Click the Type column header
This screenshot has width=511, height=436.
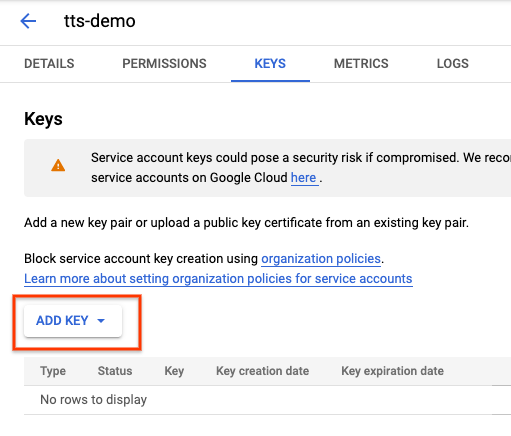(53, 371)
